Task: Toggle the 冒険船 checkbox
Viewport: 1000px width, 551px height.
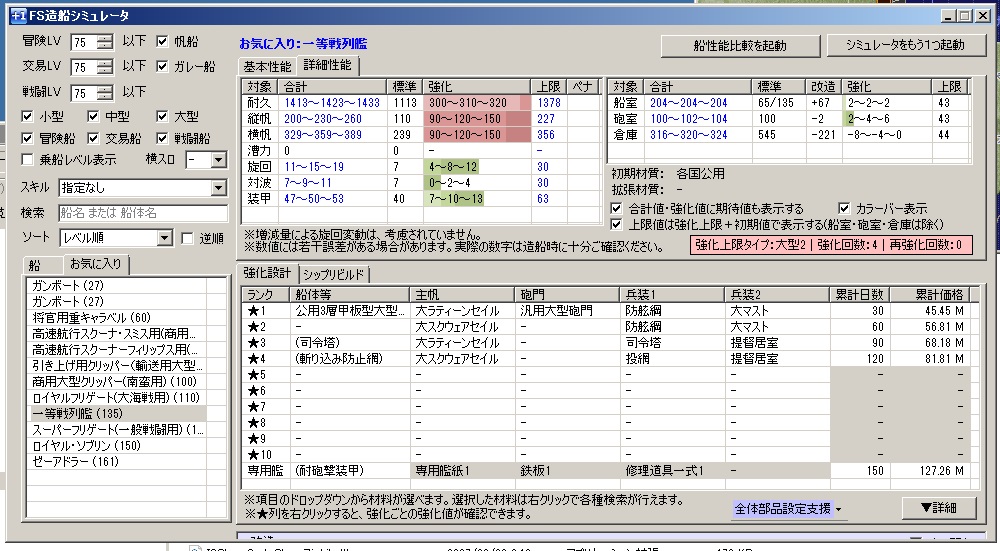Action: click(x=27, y=138)
